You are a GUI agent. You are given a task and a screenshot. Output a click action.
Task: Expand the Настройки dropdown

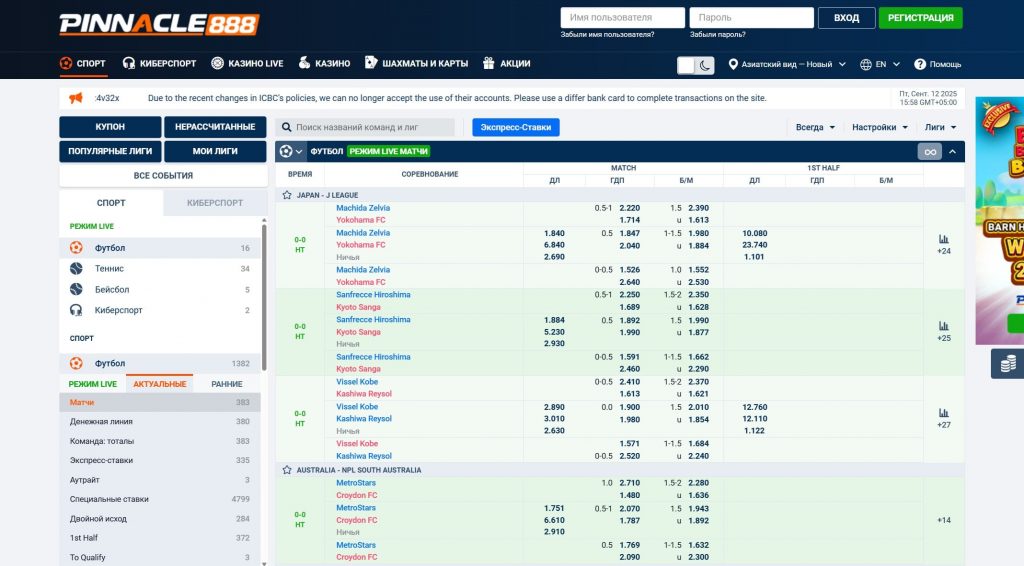[x=880, y=127]
